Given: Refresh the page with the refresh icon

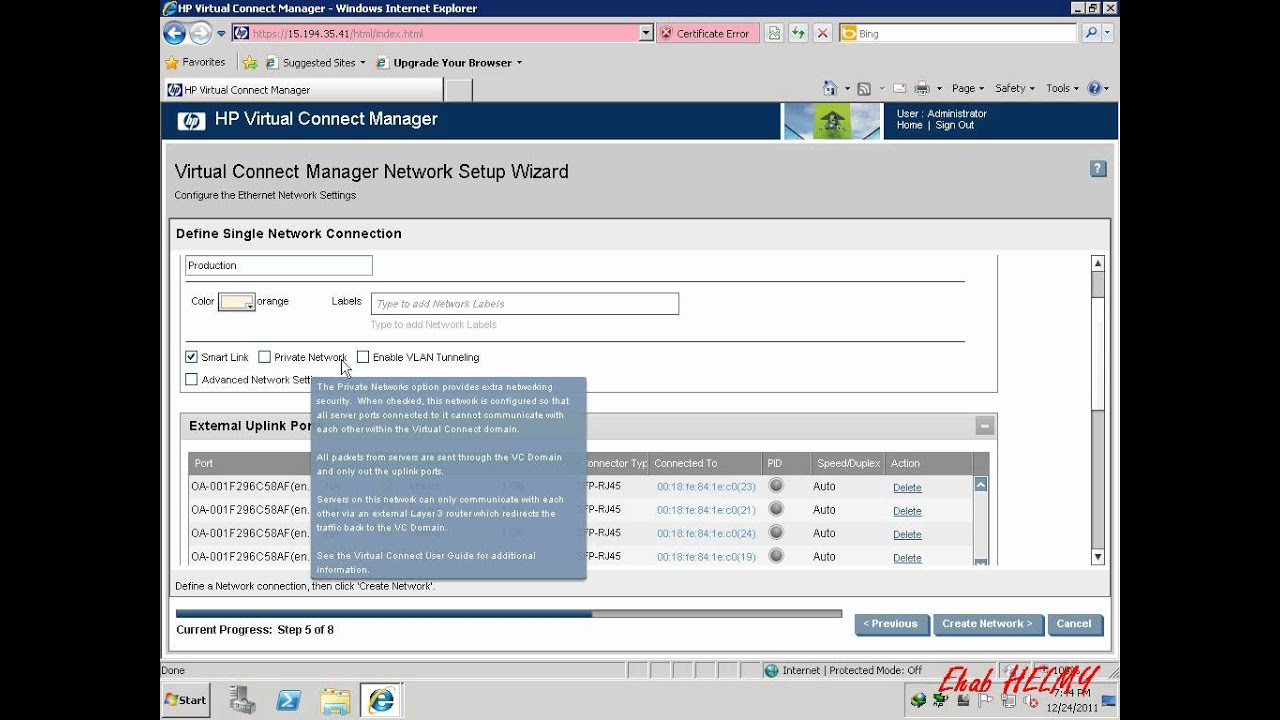Looking at the screenshot, I should (x=798, y=33).
